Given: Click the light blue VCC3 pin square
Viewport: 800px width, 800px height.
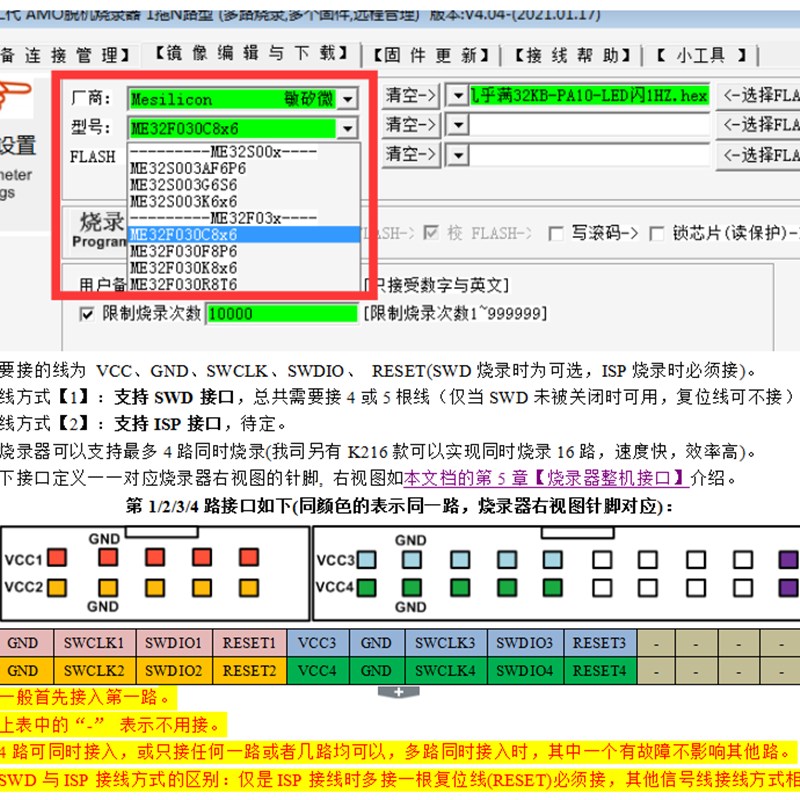Looking at the screenshot, I should tap(366, 560).
